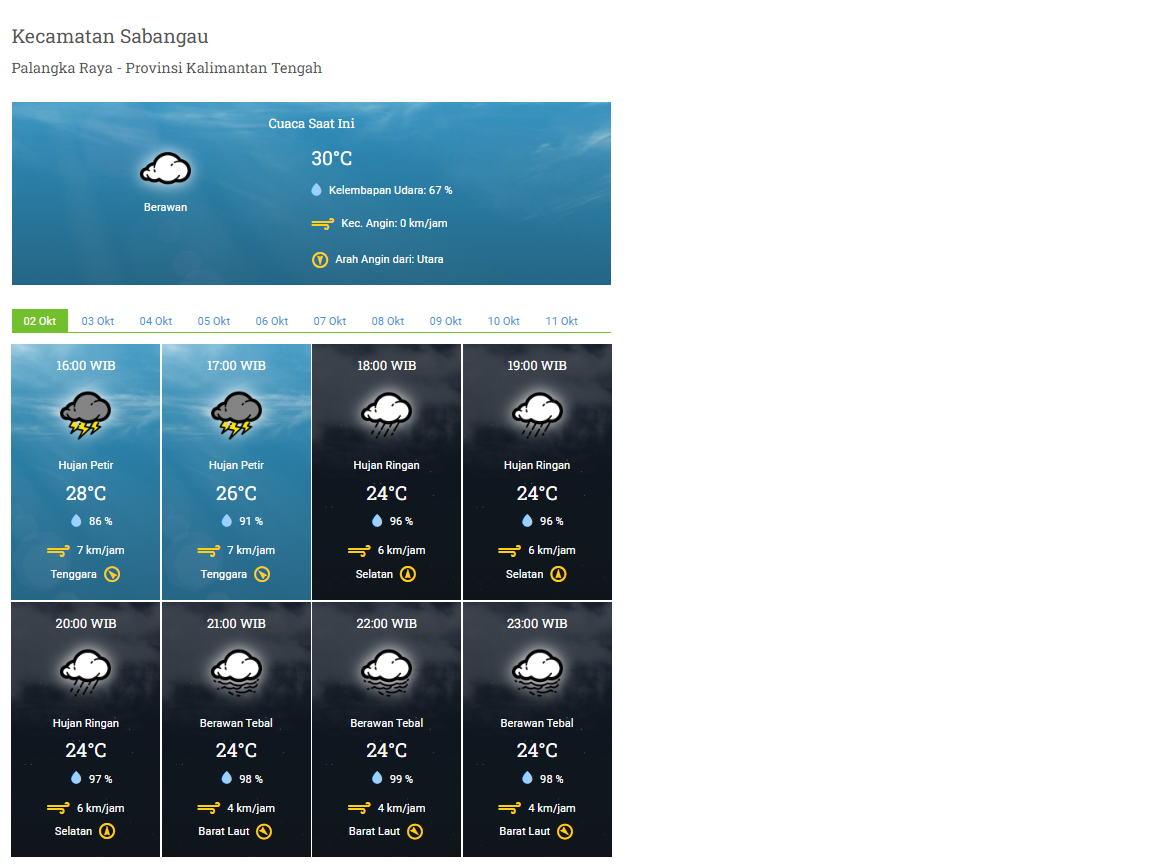This screenshot has height=864, width=1152.
Task: Click the light rain icon for 20:00 WIB
Action: click(x=85, y=672)
